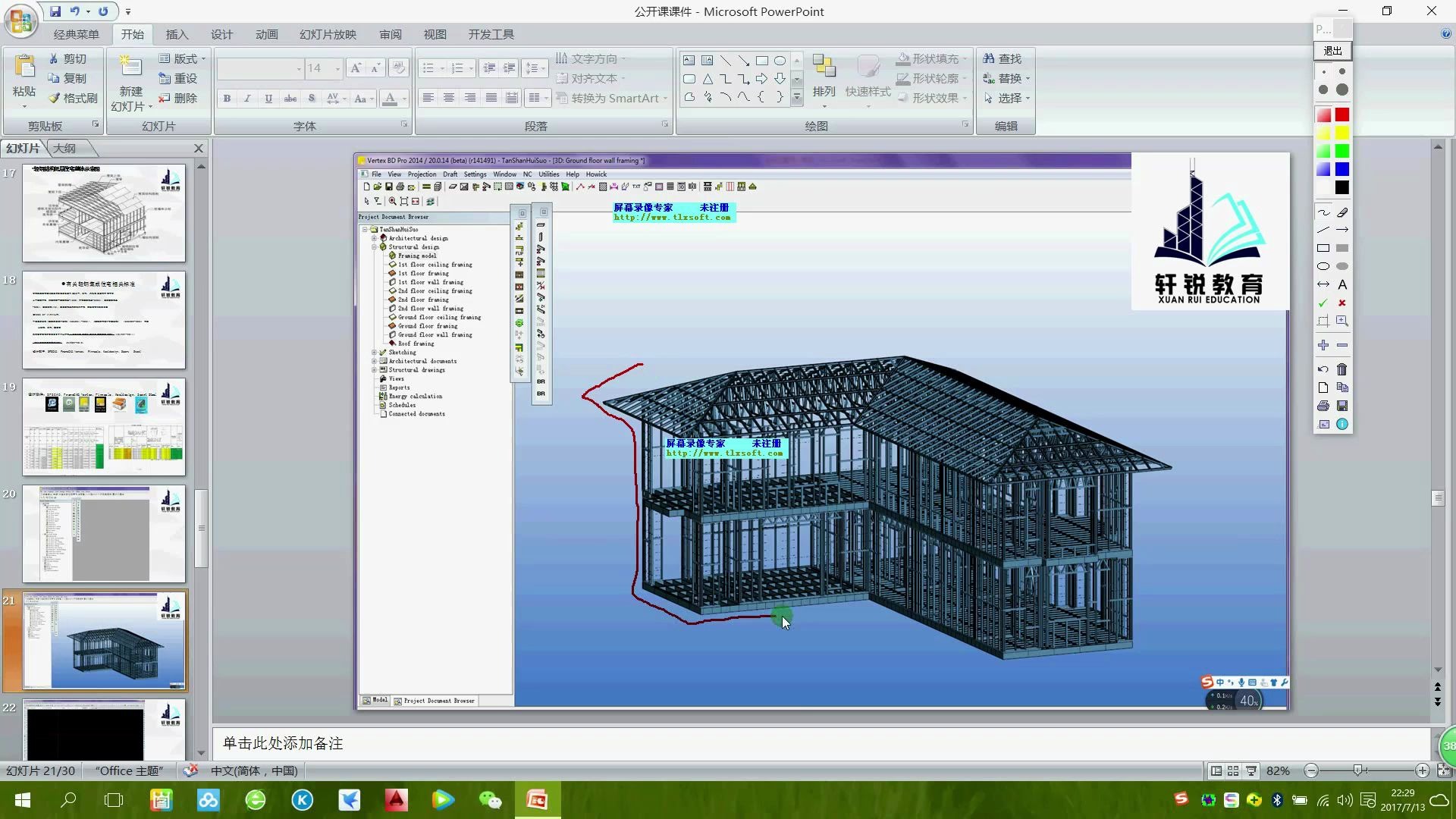The width and height of the screenshot is (1456, 819).
Task: Click the New Slide (新建幻灯片) icon
Action: point(130,67)
